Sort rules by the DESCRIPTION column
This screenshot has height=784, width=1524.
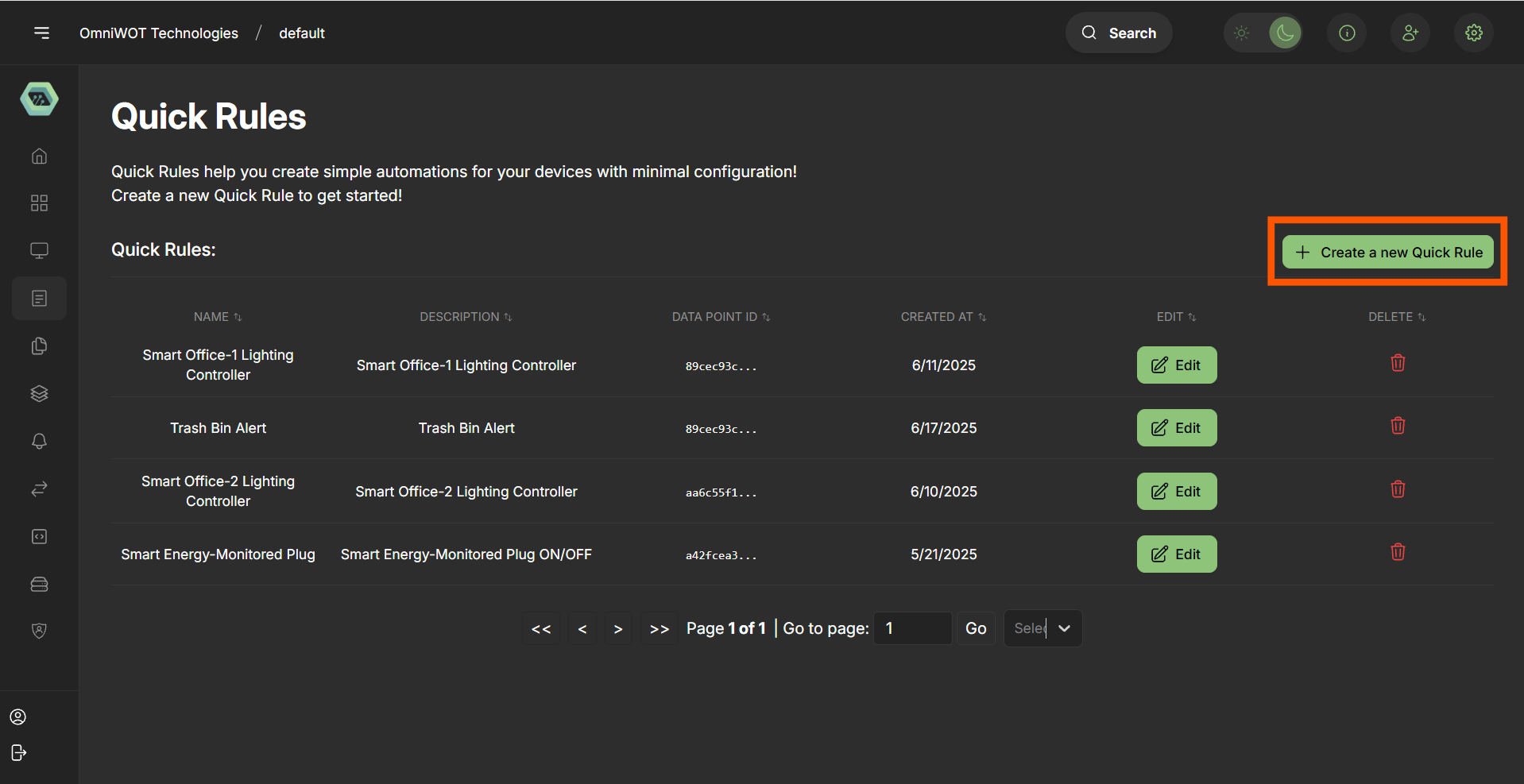click(466, 316)
